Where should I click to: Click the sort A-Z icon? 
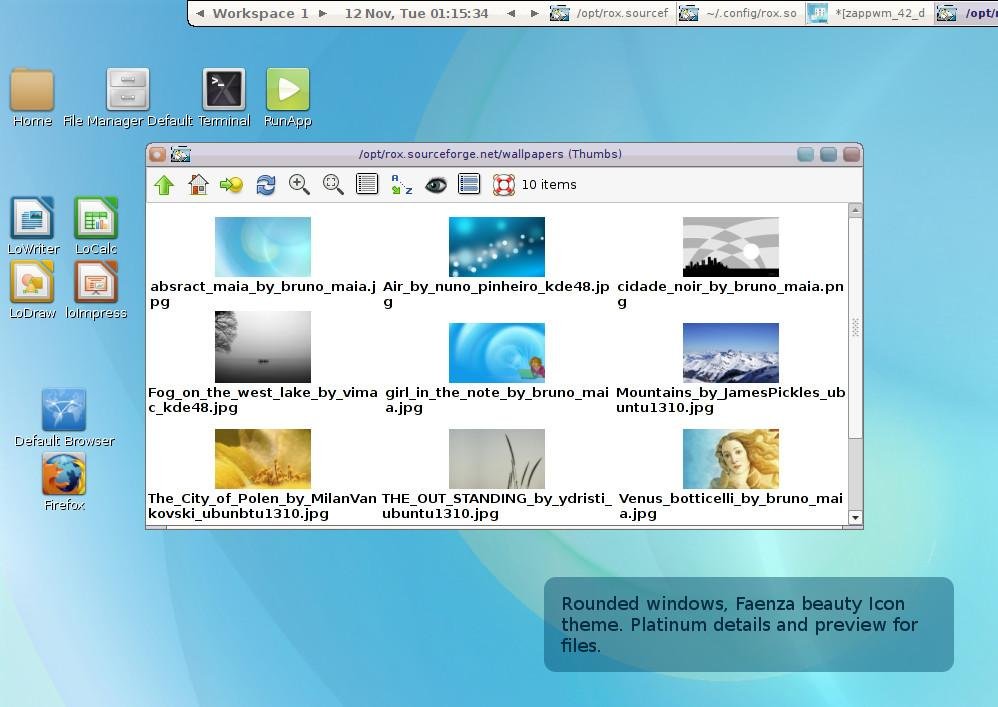click(x=401, y=185)
